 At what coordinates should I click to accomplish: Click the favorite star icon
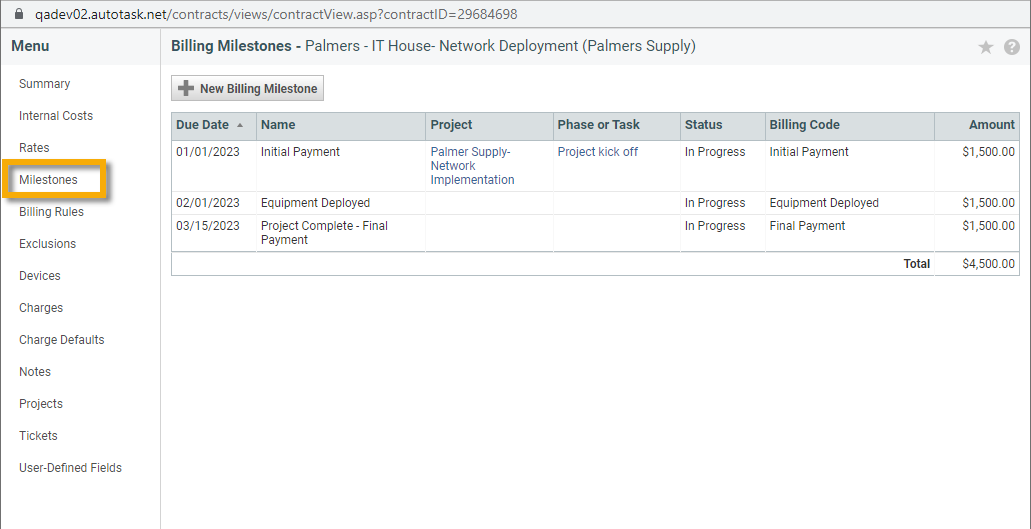(x=985, y=47)
